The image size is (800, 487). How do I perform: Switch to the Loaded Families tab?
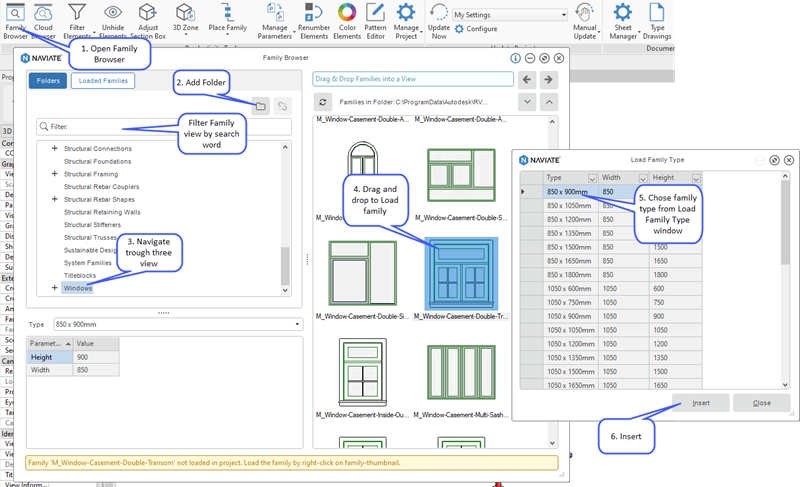pyautogui.click(x=103, y=80)
